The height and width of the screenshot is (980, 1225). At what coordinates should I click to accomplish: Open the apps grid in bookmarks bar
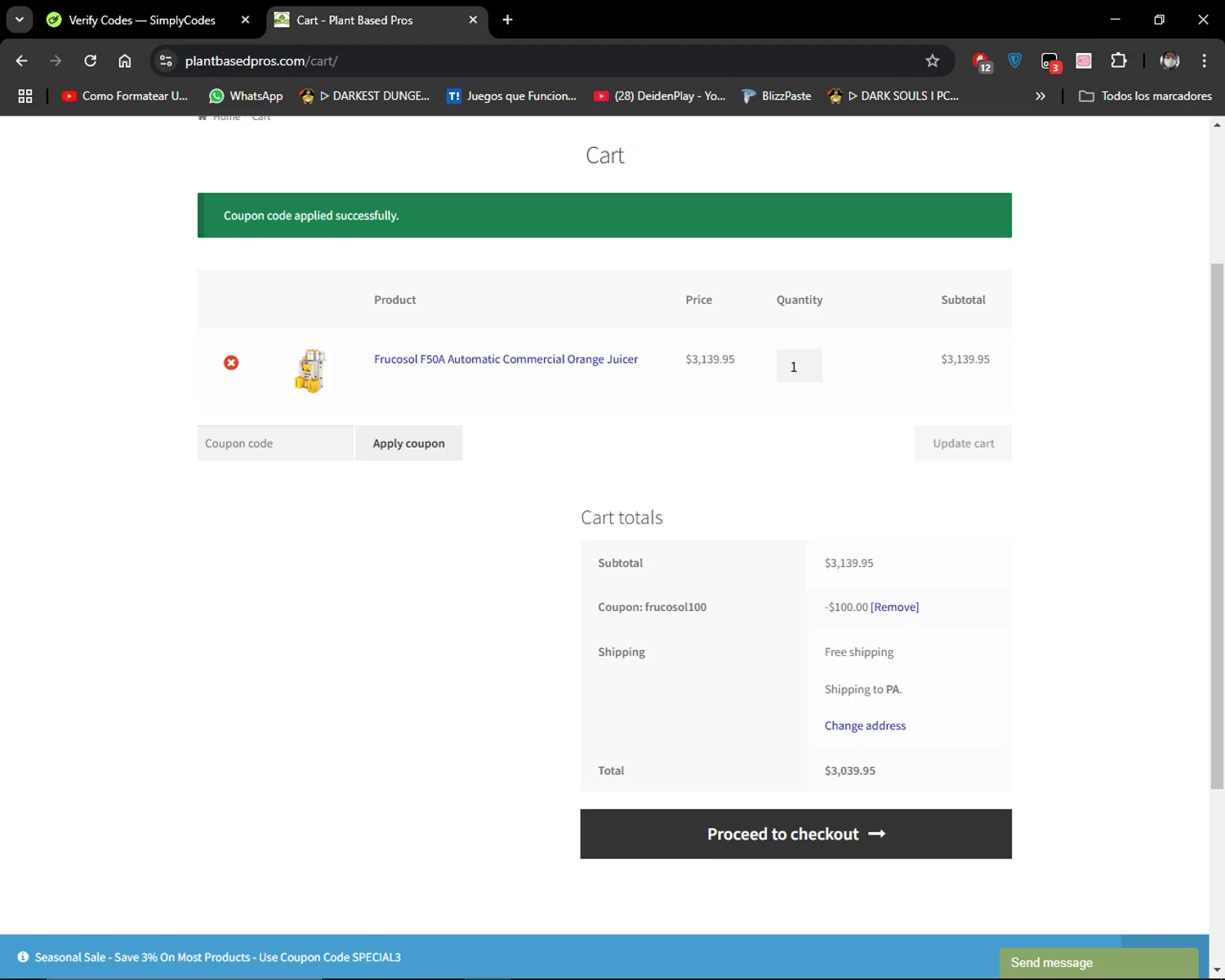coord(25,96)
